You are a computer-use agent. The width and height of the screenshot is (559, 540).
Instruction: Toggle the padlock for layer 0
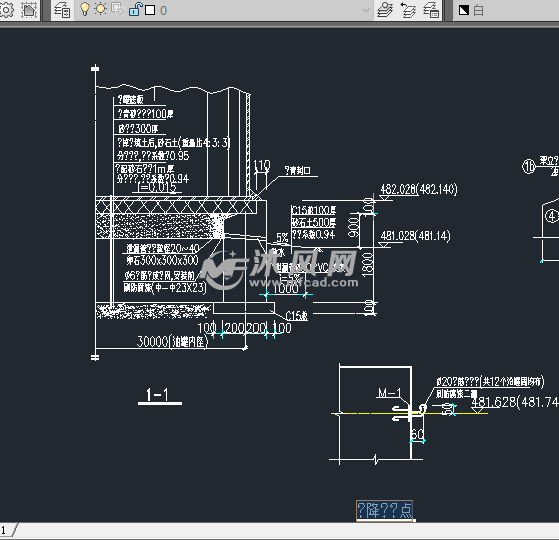(x=135, y=10)
